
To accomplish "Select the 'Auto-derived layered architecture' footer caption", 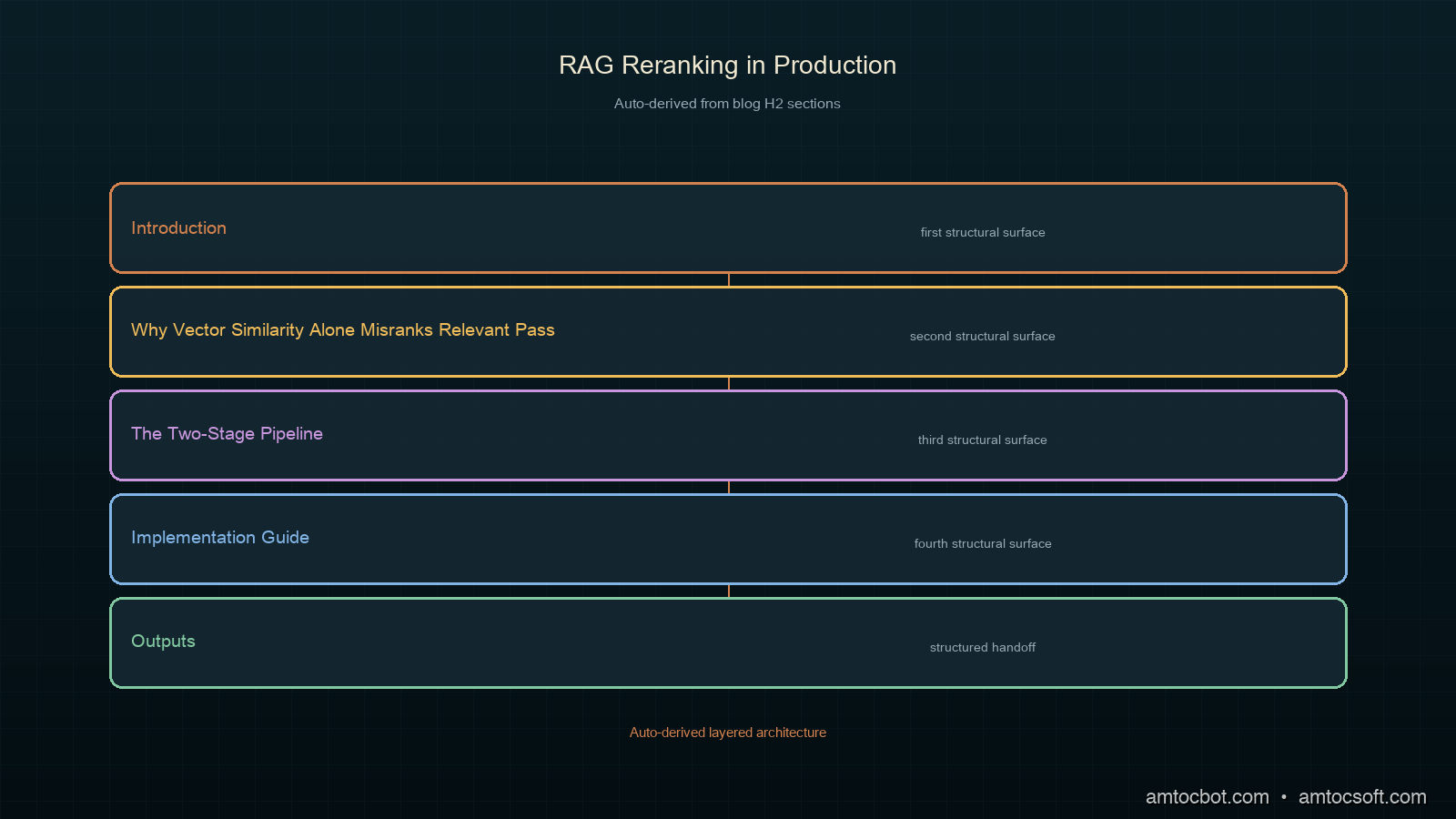I will 728,733.
